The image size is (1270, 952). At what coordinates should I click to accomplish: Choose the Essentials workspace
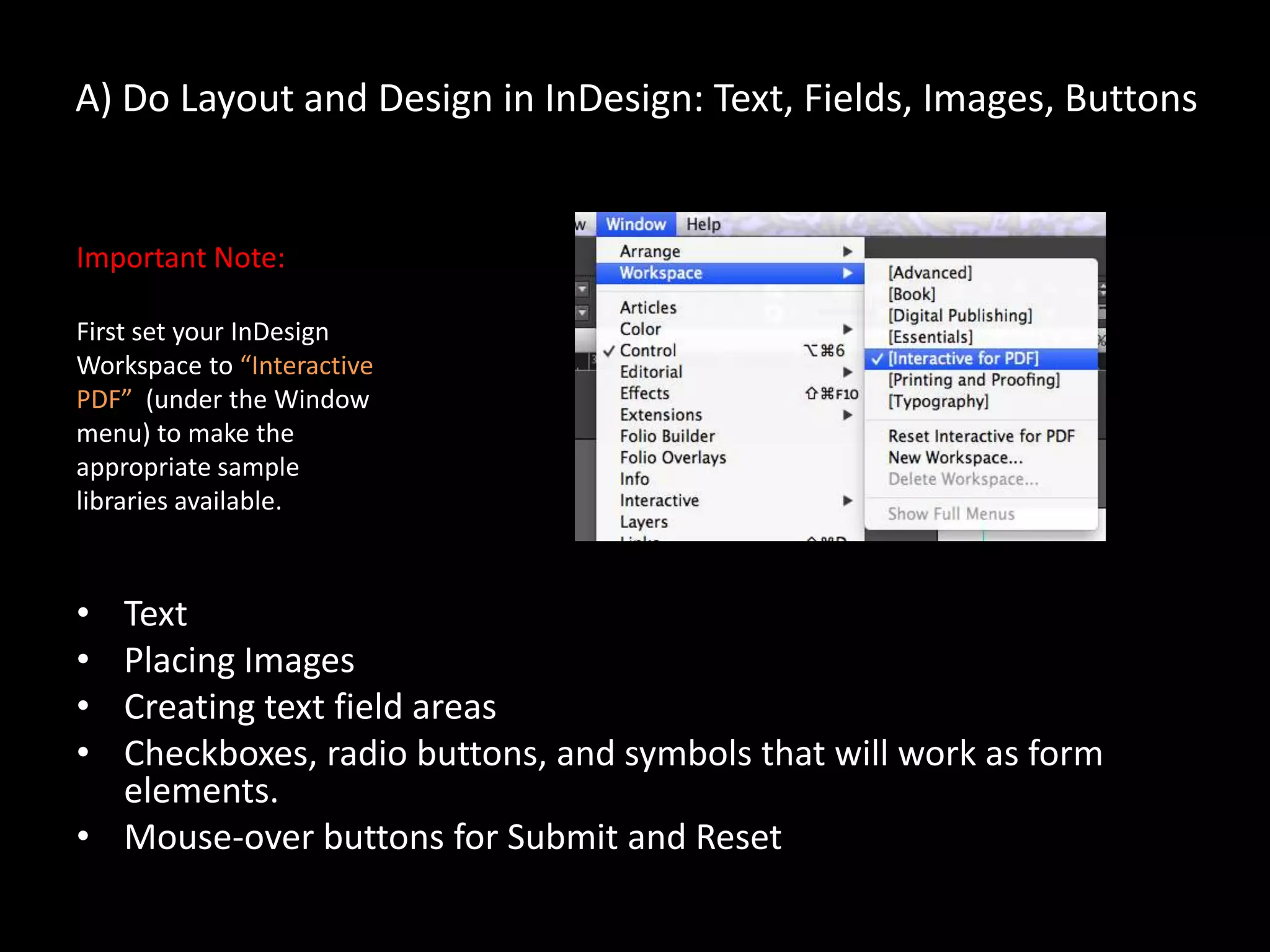pos(930,337)
